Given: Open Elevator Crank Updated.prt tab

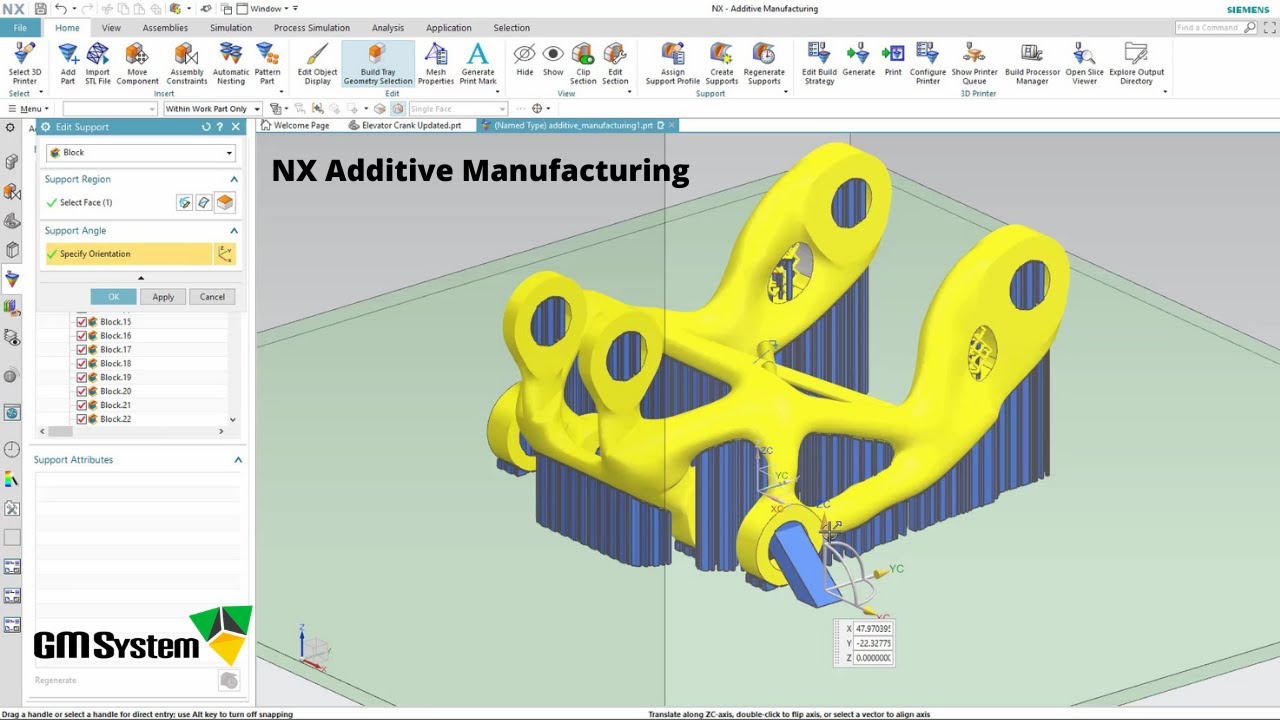Looking at the screenshot, I should point(405,126).
